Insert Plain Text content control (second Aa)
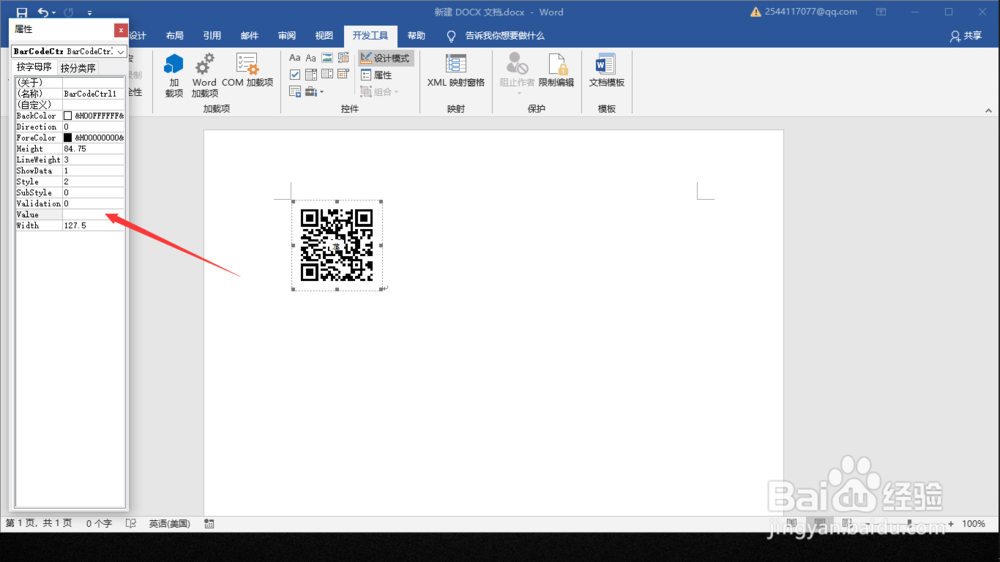This screenshot has height=562, width=1000. coord(311,58)
